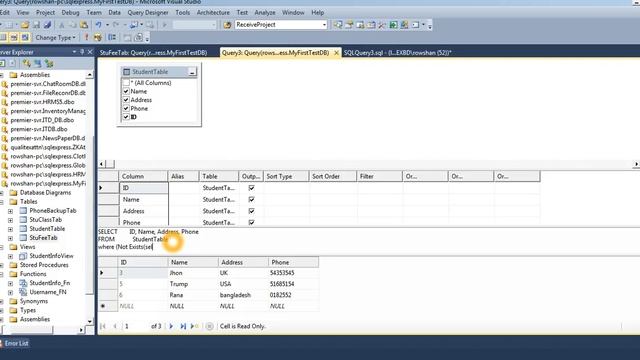This screenshot has width=640, height=360.
Task: Uncheck ID in StudentTable box
Action: click(126, 117)
